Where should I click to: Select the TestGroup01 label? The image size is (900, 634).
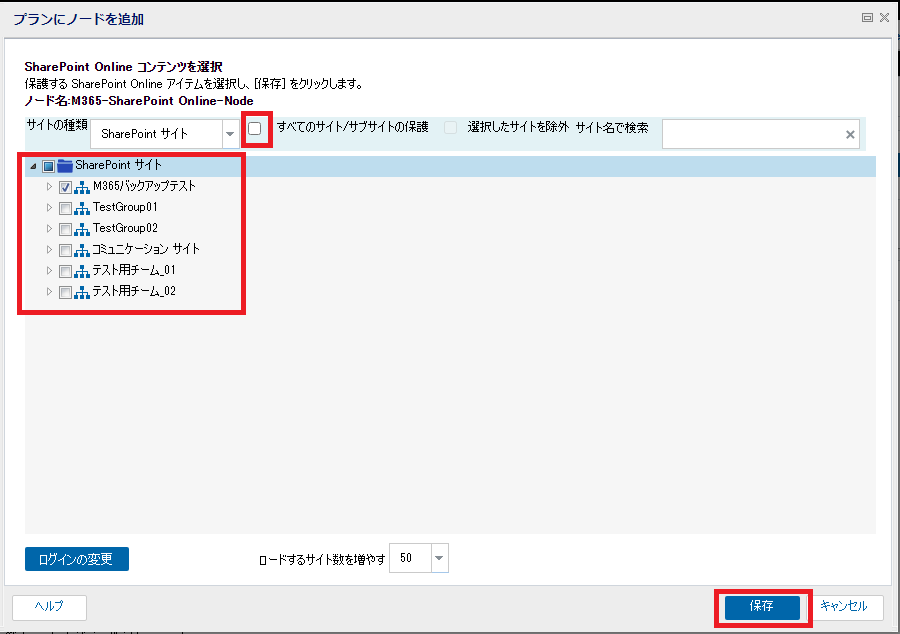pos(125,207)
